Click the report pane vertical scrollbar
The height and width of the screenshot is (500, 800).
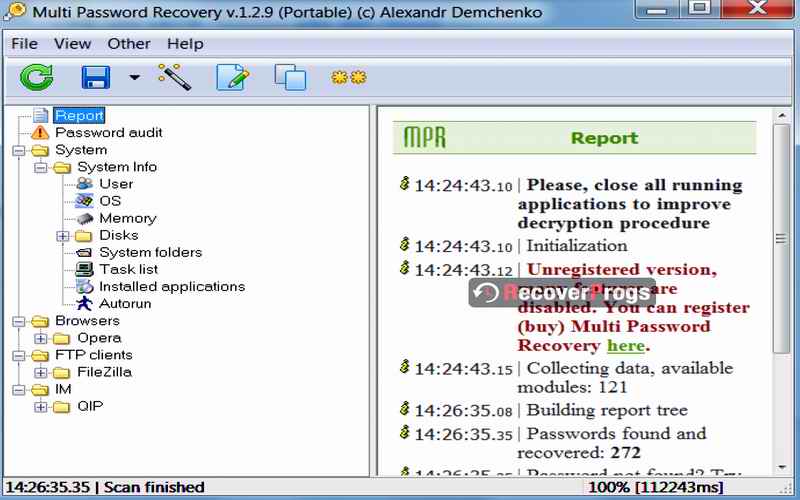[x=780, y=240]
